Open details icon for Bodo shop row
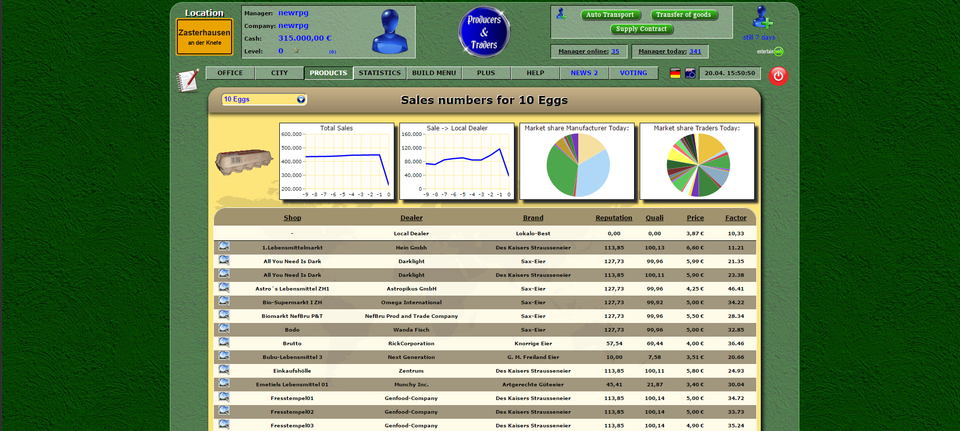This screenshot has height=431, width=960. [x=224, y=328]
